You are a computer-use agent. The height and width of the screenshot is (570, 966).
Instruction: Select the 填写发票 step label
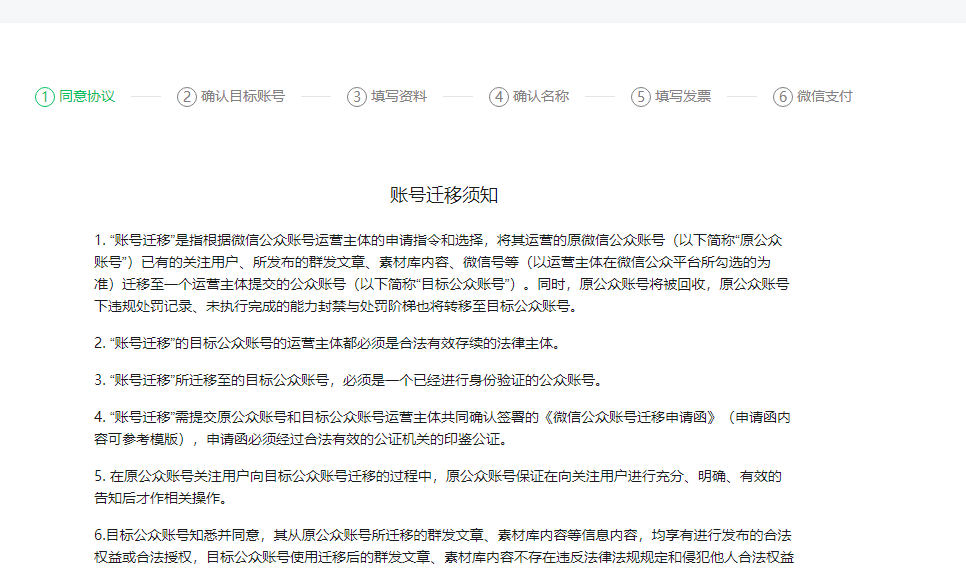pos(683,96)
